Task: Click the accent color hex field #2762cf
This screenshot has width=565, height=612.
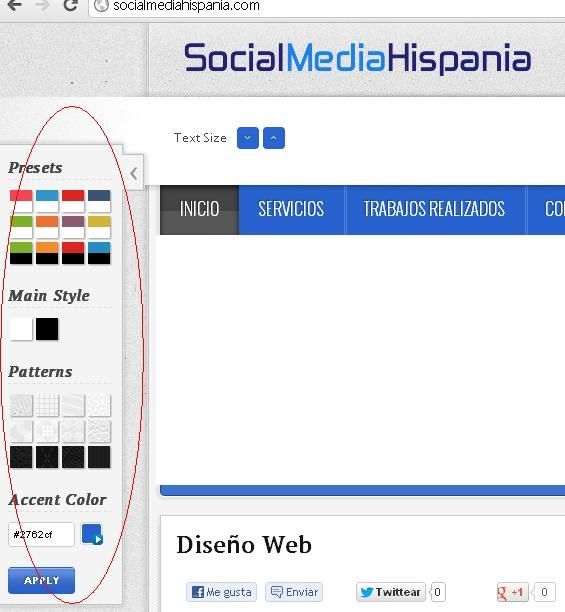Action: point(41,534)
